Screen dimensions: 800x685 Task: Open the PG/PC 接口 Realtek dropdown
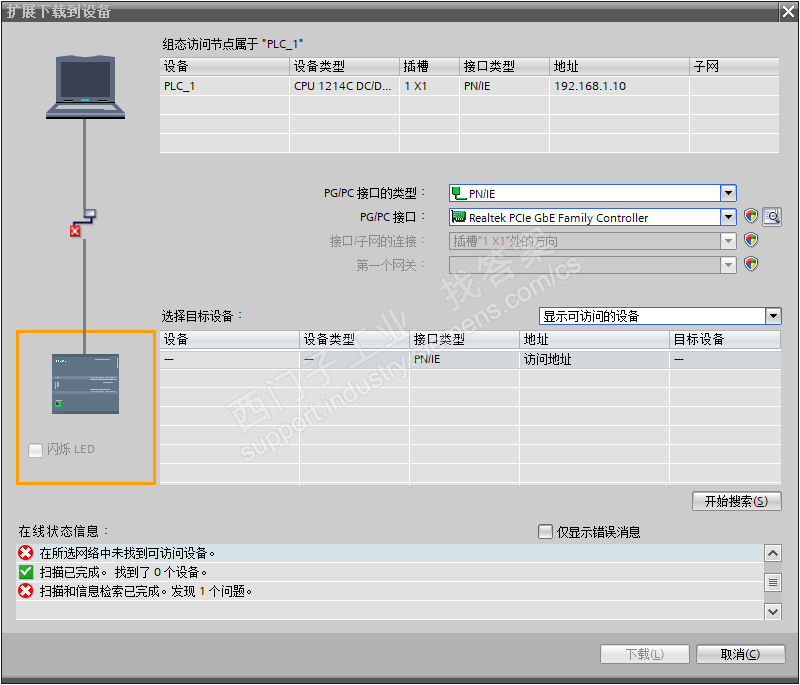point(729,217)
